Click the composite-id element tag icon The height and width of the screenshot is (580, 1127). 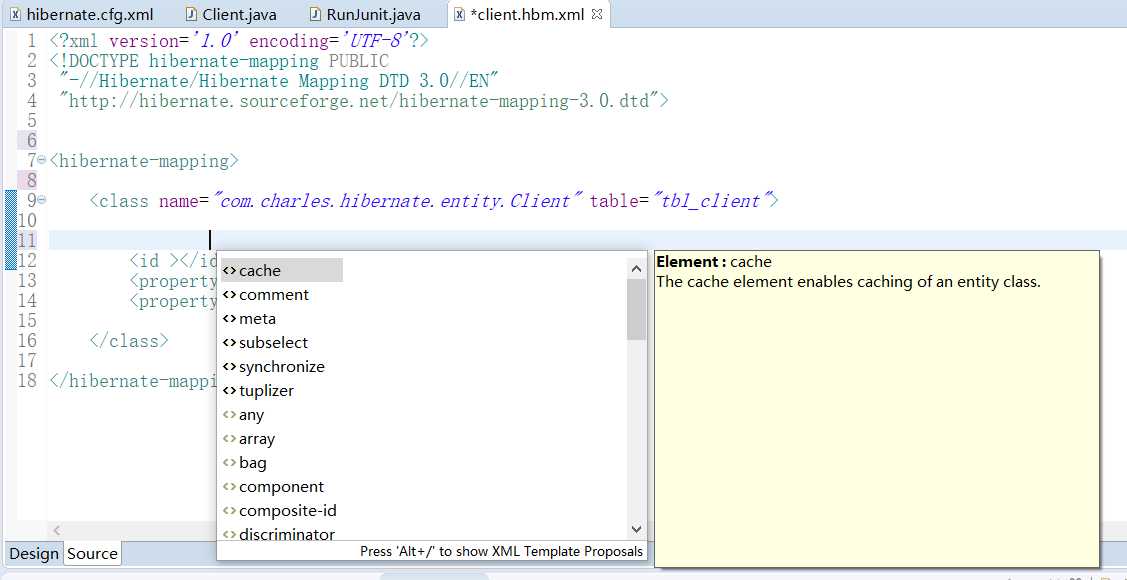tap(229, 511)
